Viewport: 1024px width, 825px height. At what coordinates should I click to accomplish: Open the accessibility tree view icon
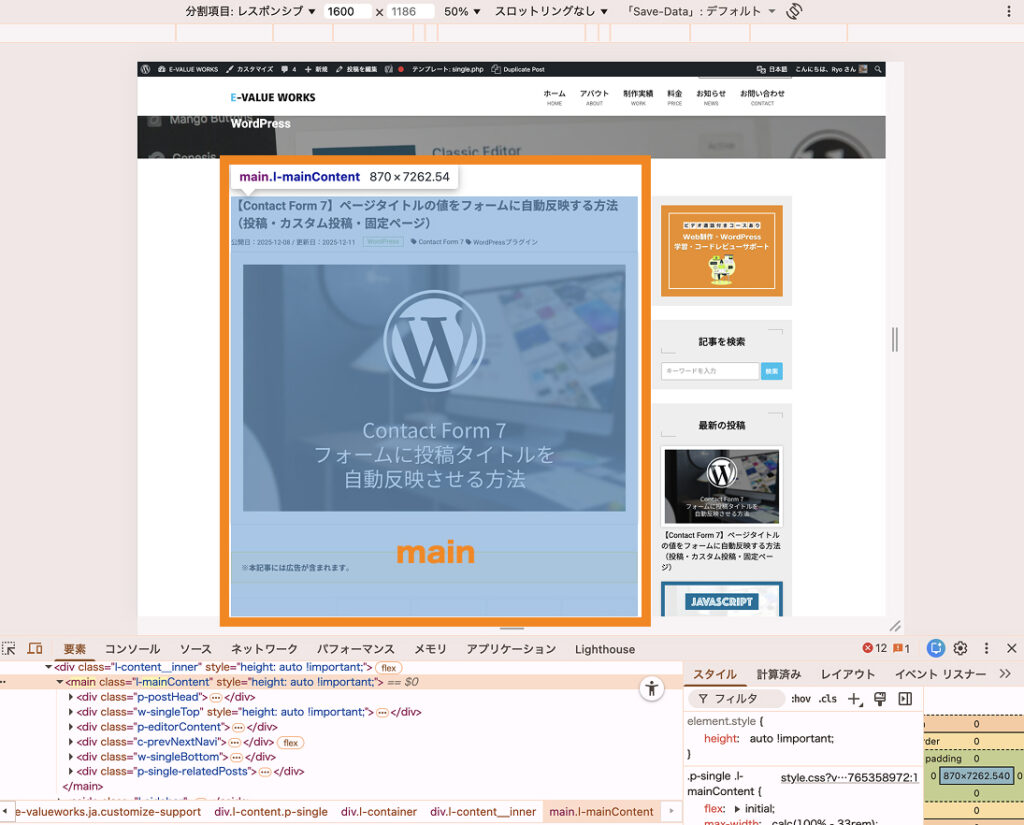pos(652,688)
